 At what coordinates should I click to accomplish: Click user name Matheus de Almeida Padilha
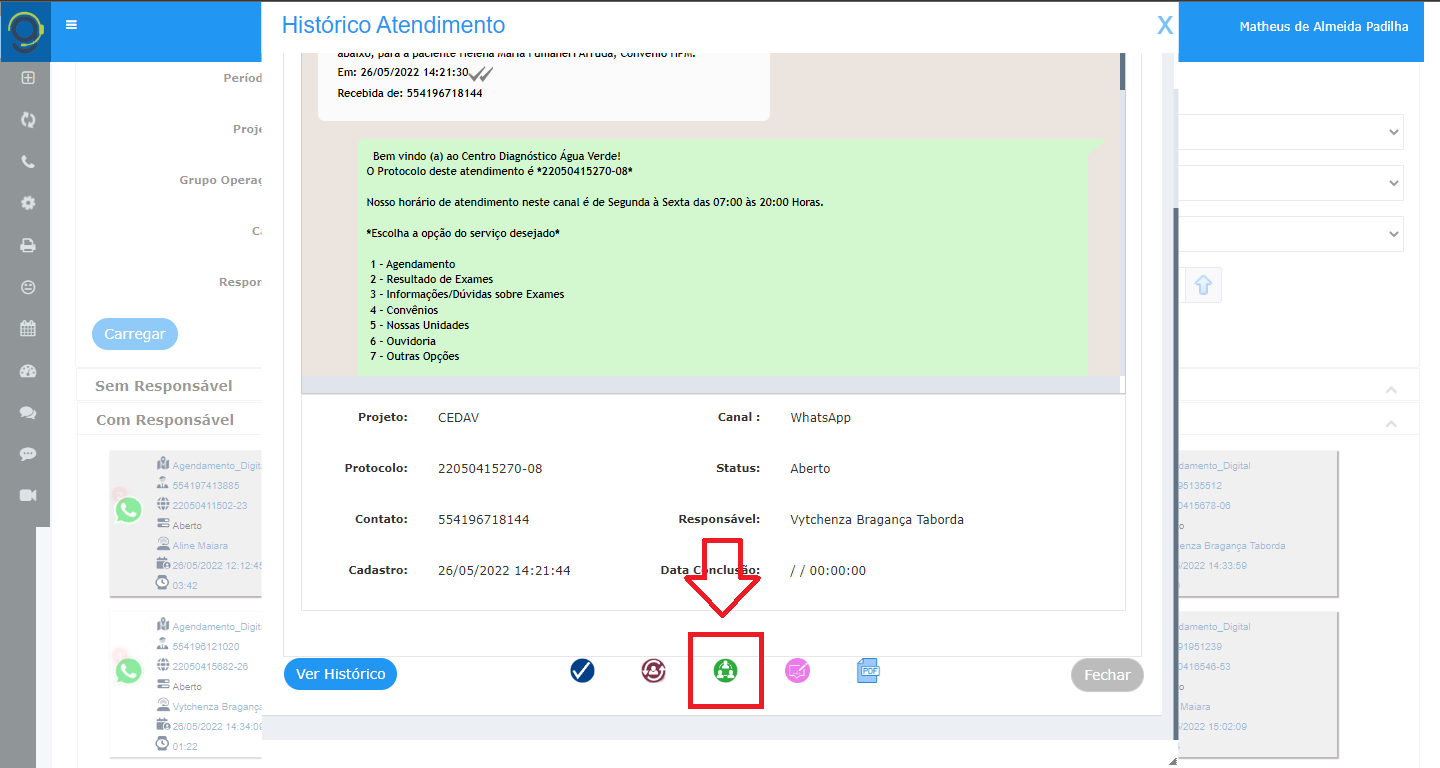click(1324, 27)
